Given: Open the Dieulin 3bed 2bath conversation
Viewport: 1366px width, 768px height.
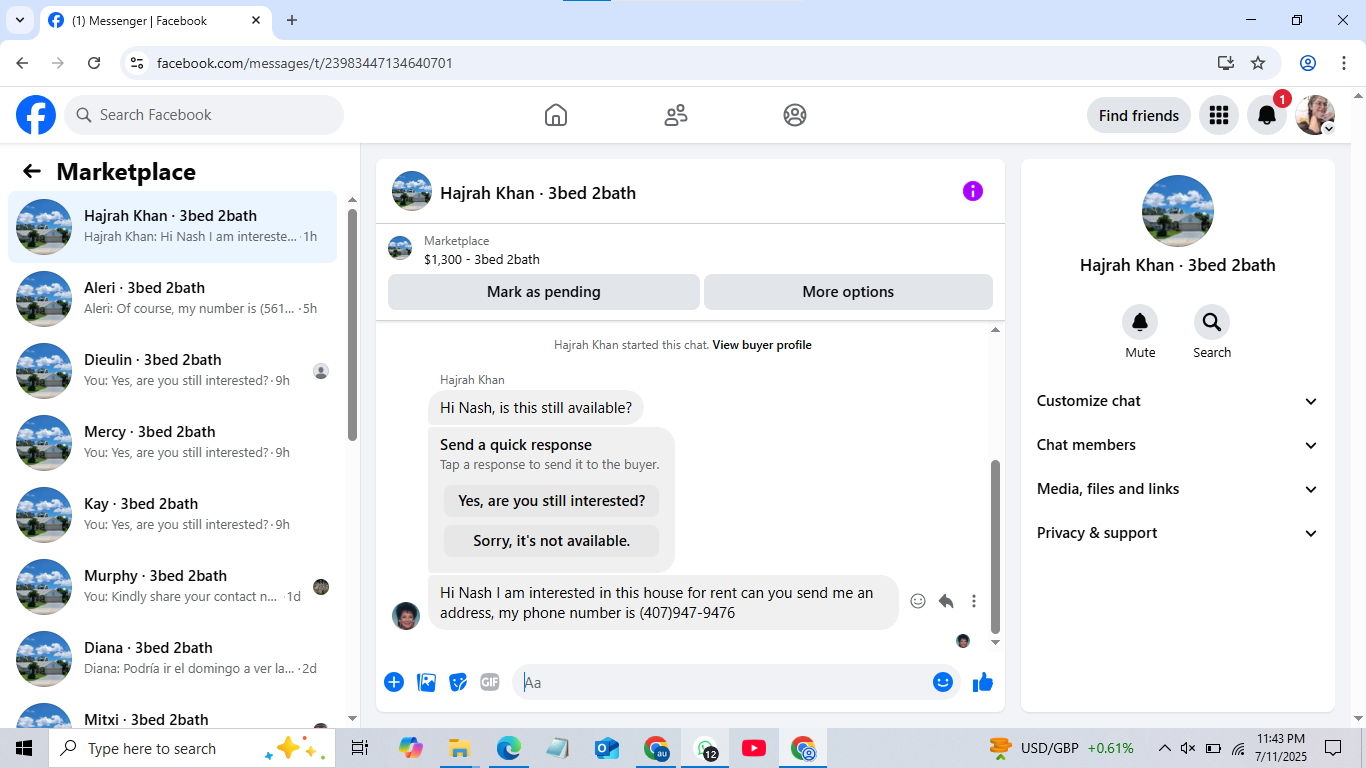Looking at the screenshot, I should (x=173, y=371).
